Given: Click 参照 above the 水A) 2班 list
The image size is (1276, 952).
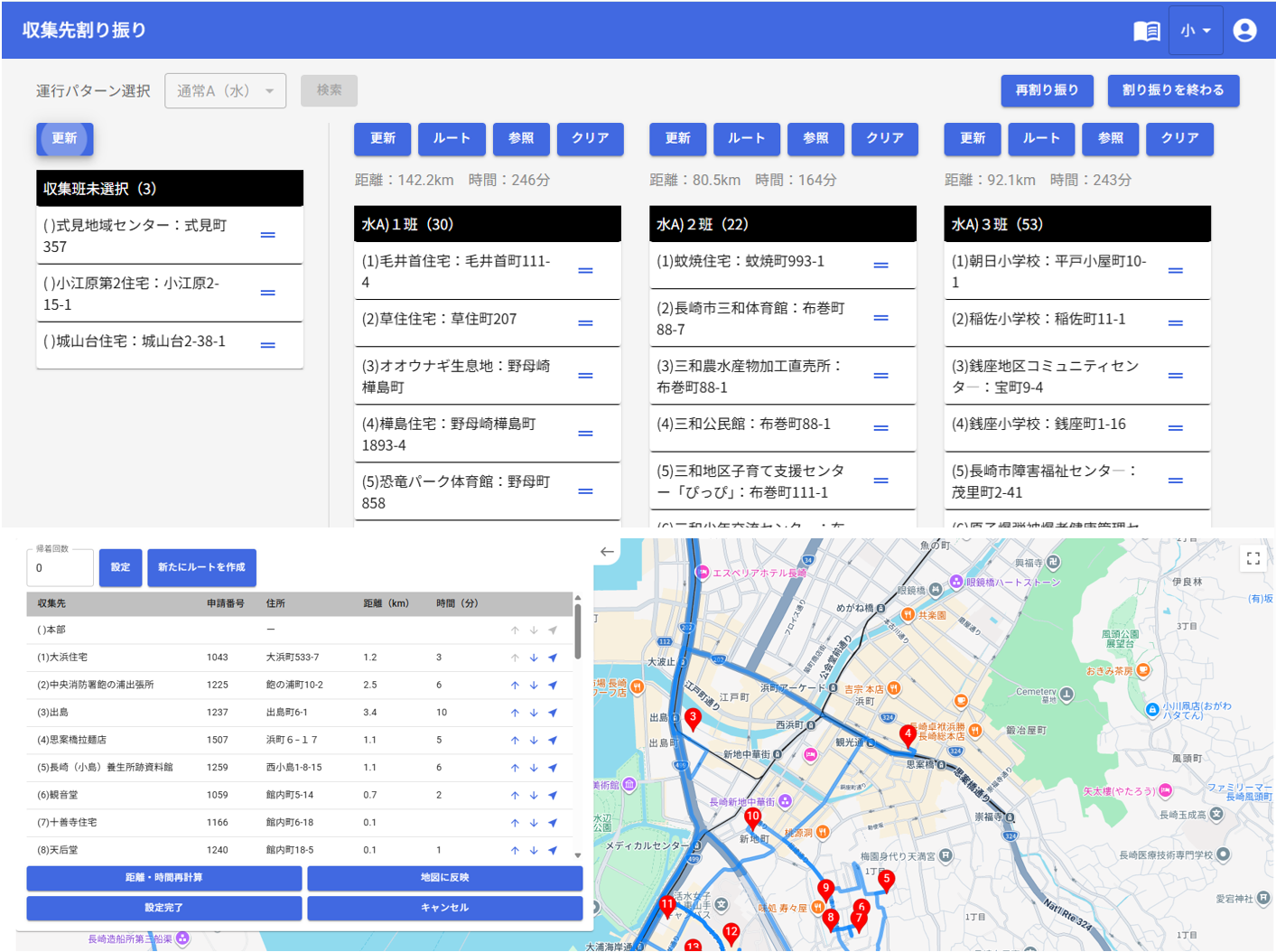Looking at the screenshot, I should coord(815,138).
